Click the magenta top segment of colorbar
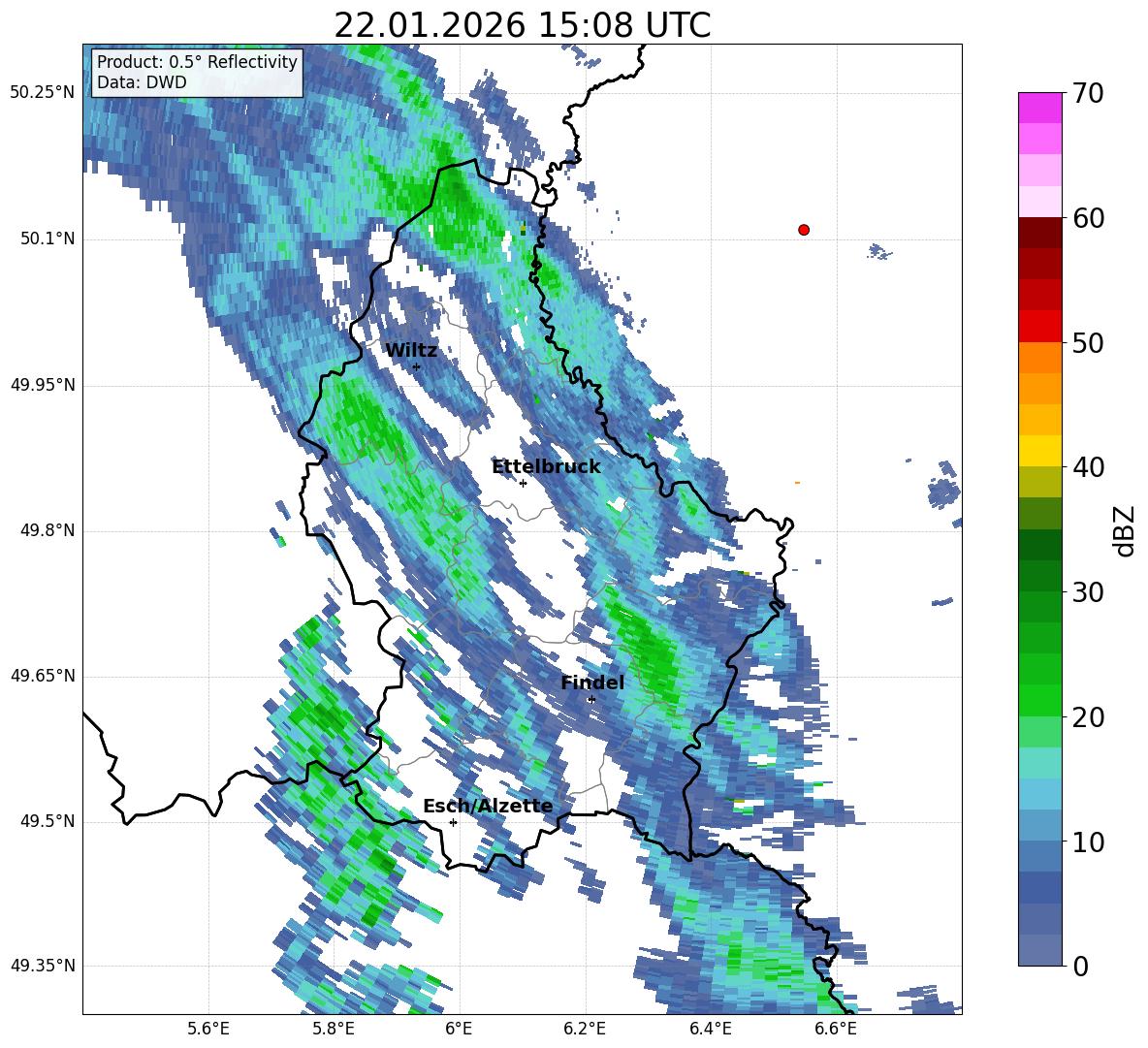This screenshot has height=1048, width=1148. pos(1039,108)
